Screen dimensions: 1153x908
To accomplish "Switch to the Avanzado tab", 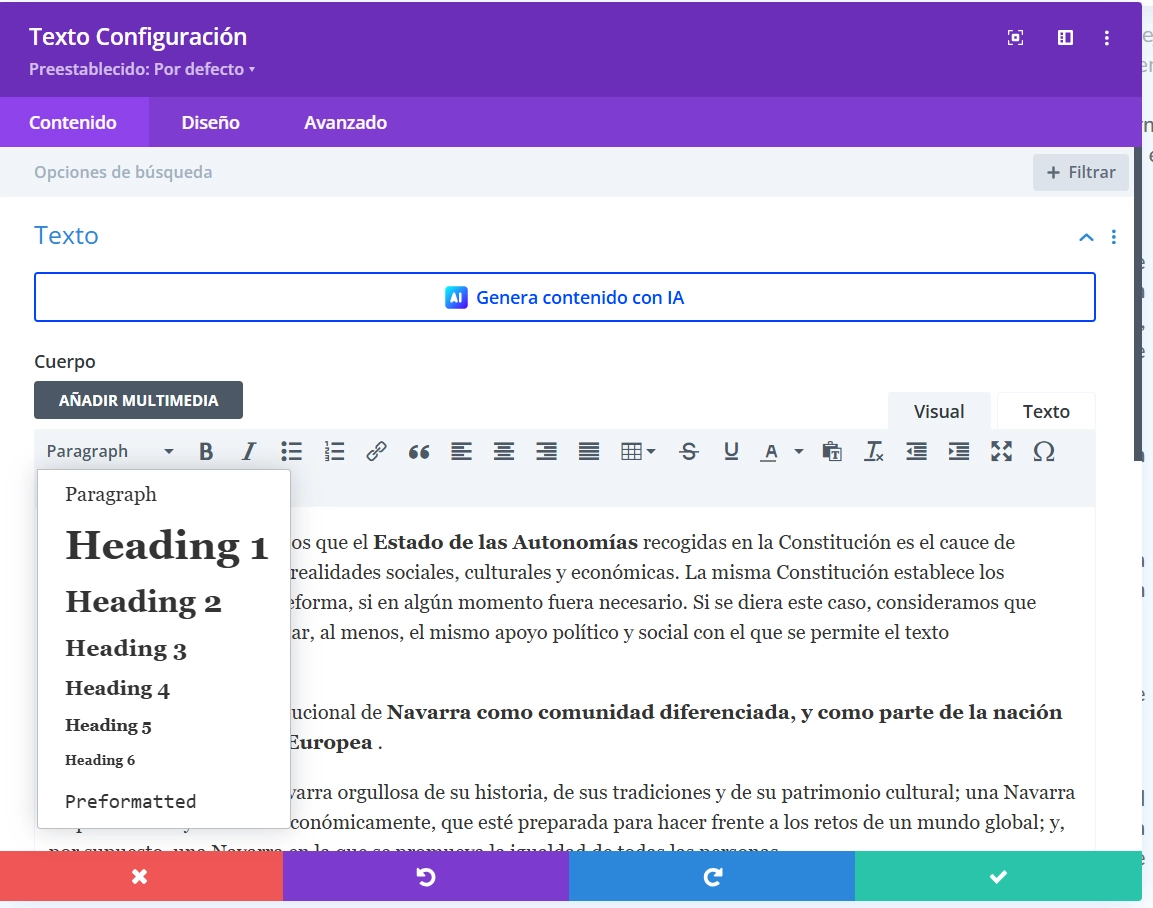I will coord(346,122).
